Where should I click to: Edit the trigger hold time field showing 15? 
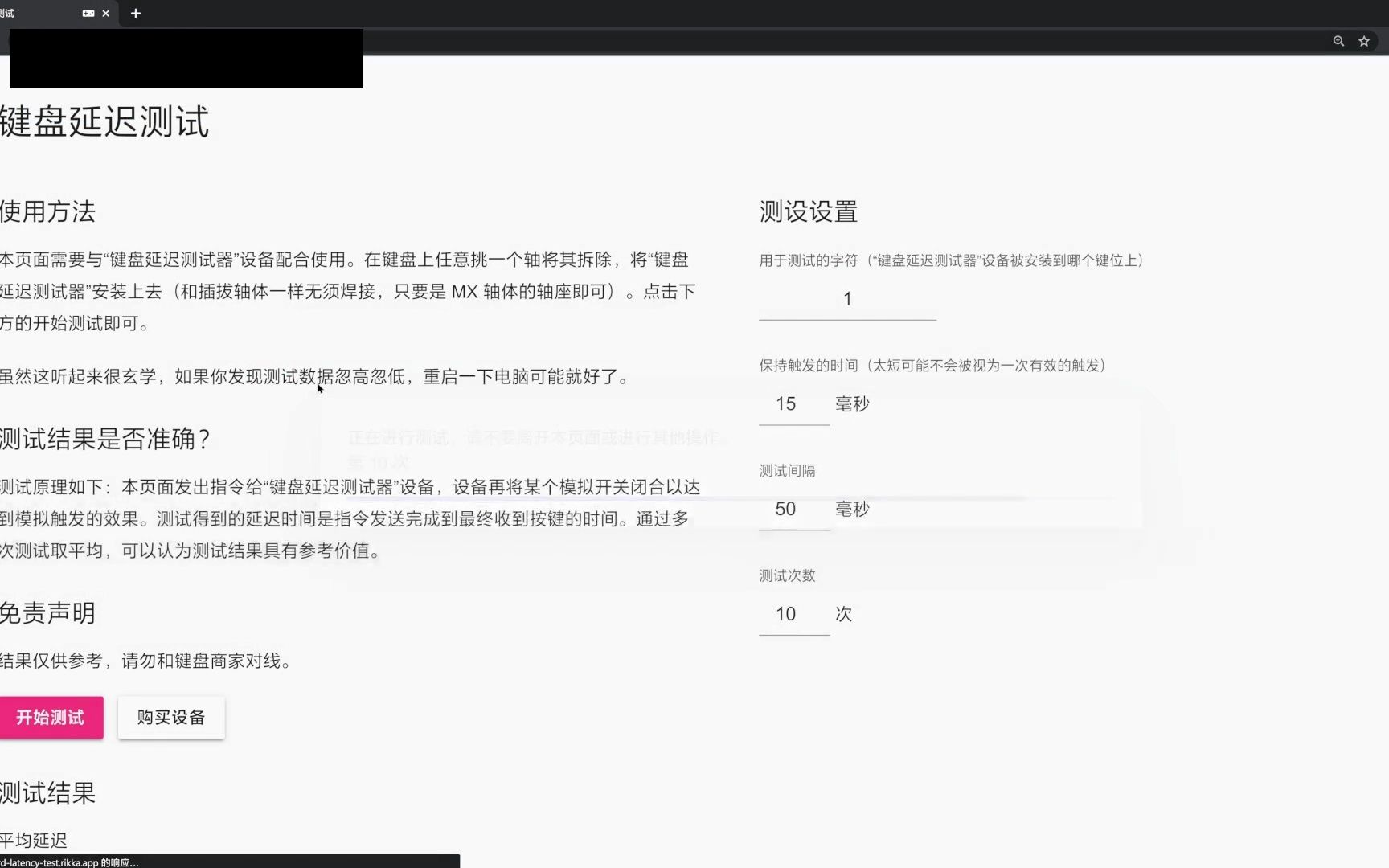(x=793, y=404)
